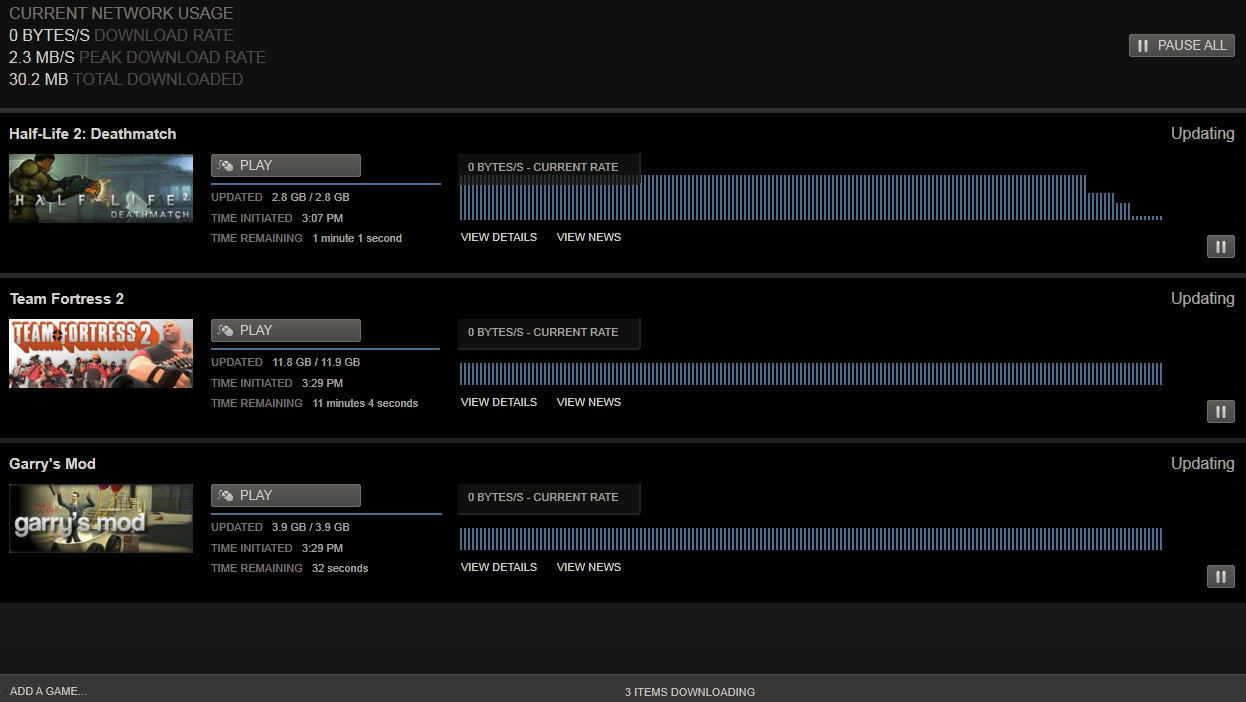View news for Team Fortress 2
Image resolution: width=1246 pixels, height=702 pixels.
click(x=589, y=402)
